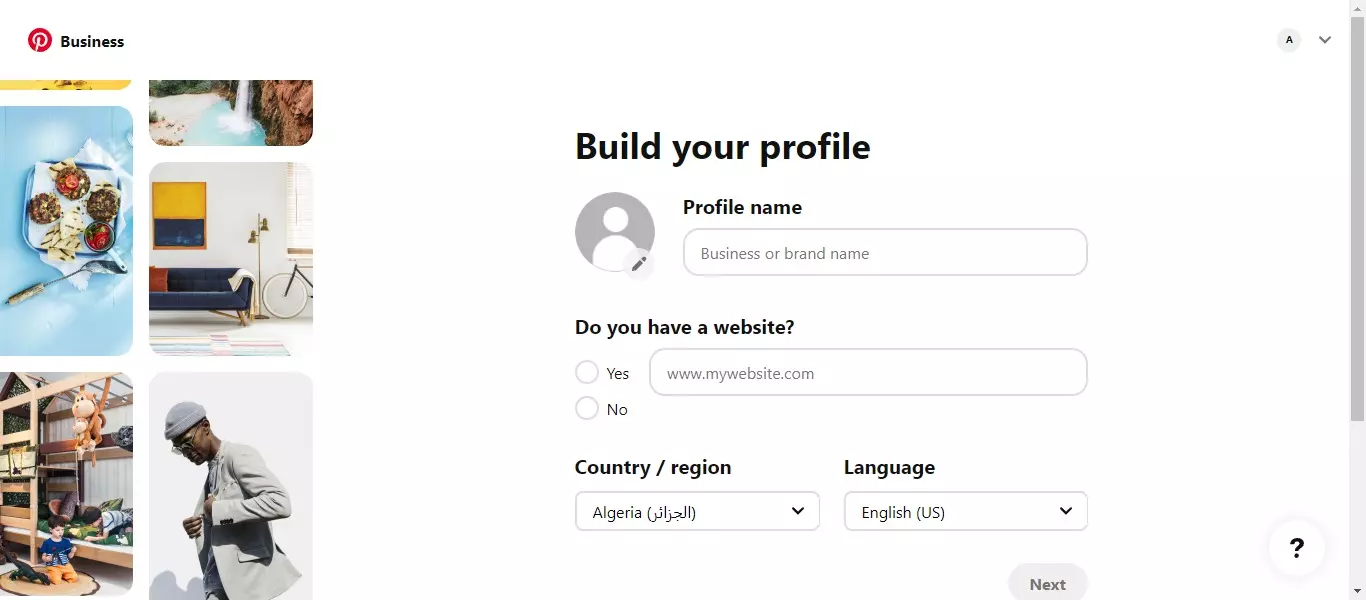Open the question mark help button

coord(1296,547)
